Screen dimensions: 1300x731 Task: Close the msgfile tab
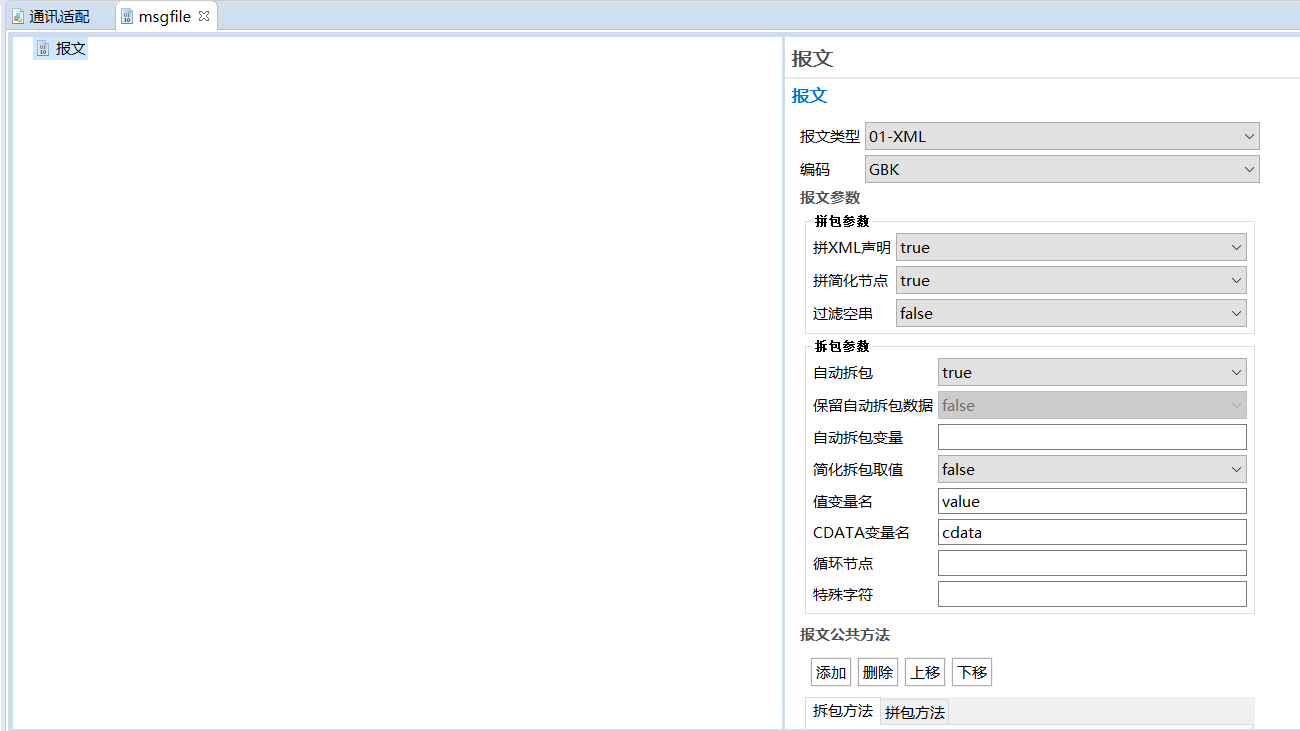tap(204, 16)
